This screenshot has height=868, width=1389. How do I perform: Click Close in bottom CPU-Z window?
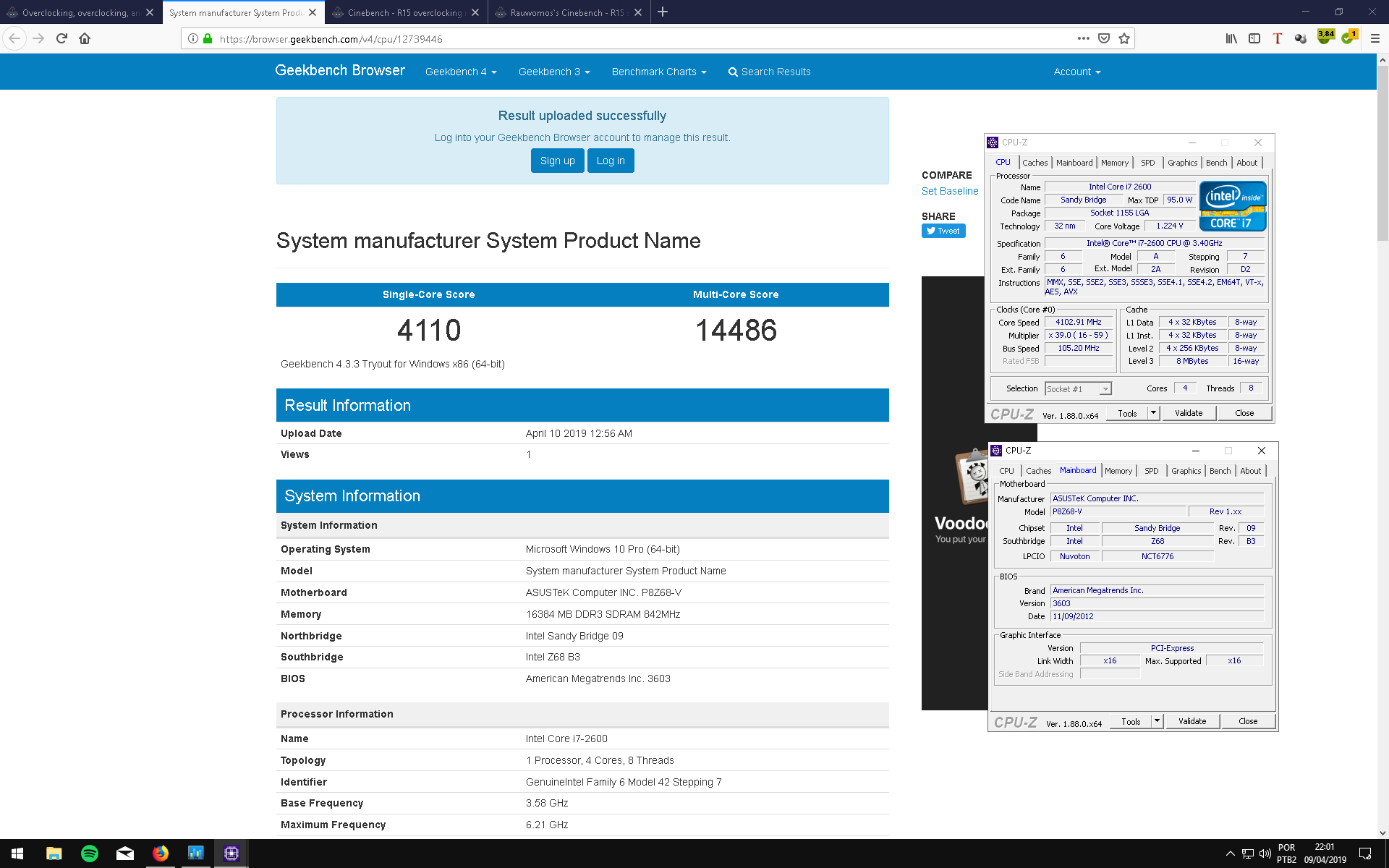tap(1248, 721)
